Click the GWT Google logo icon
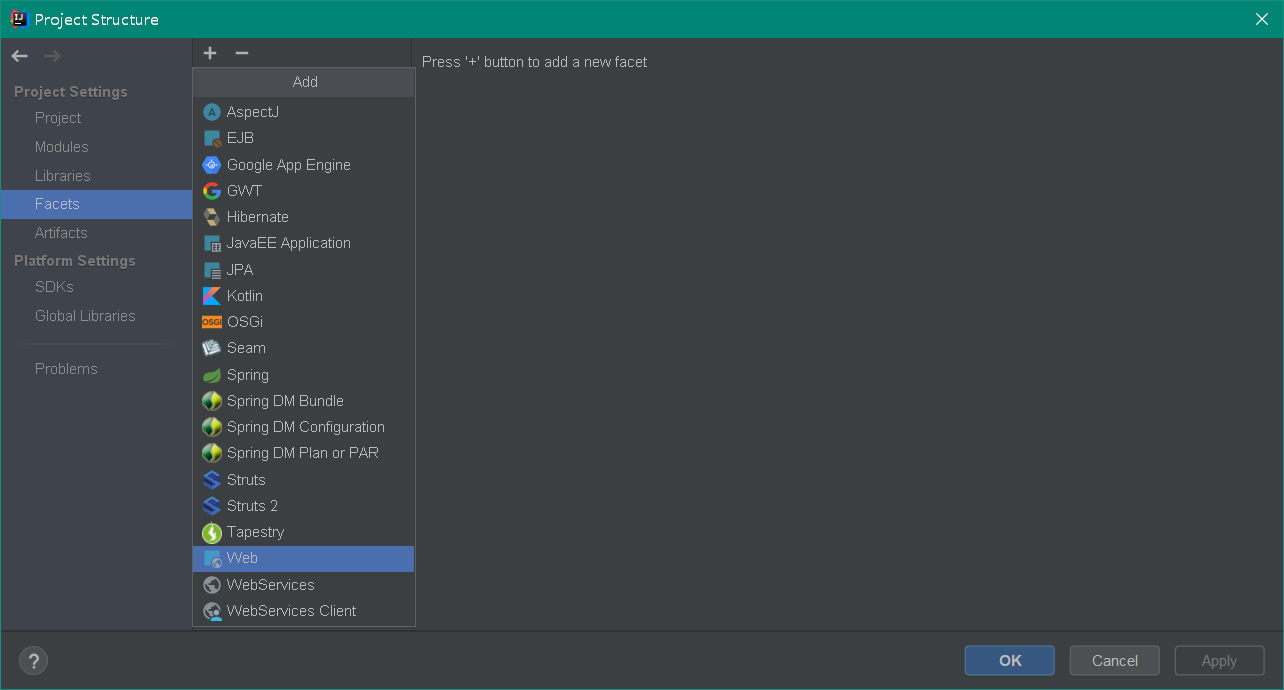1284x690 pixels. tap(211, 191)
